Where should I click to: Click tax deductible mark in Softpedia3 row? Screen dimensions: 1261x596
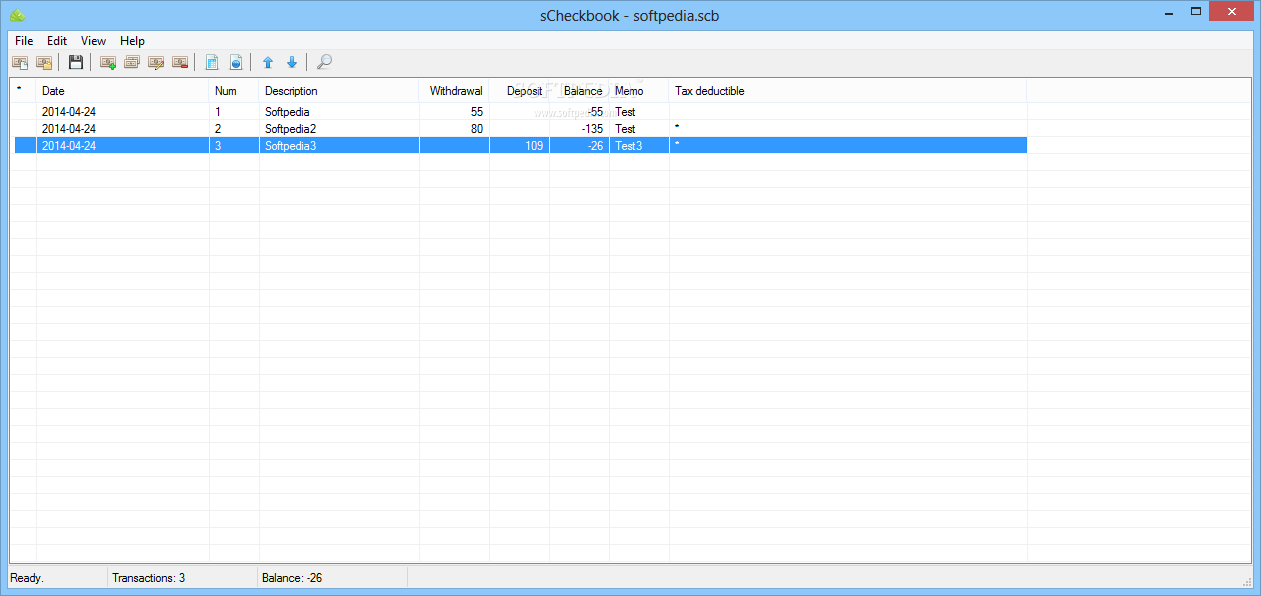pyautogui.click(x=677, y=145)
